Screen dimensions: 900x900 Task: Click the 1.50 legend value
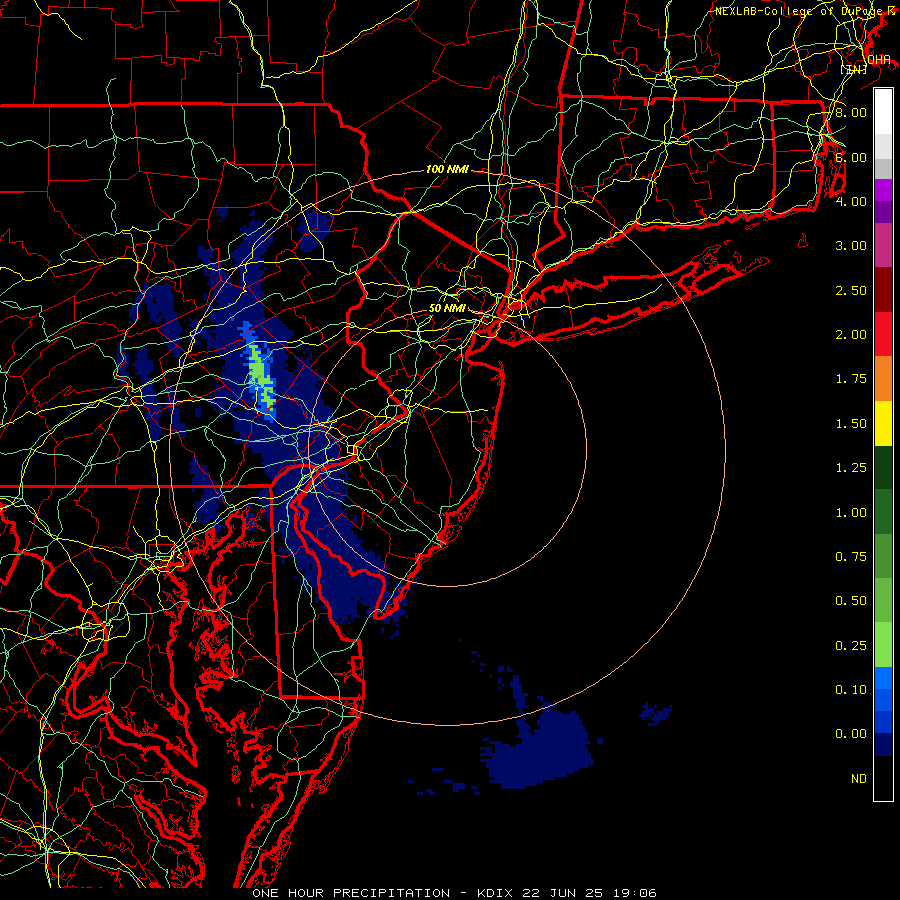click(x=851, y=424)
